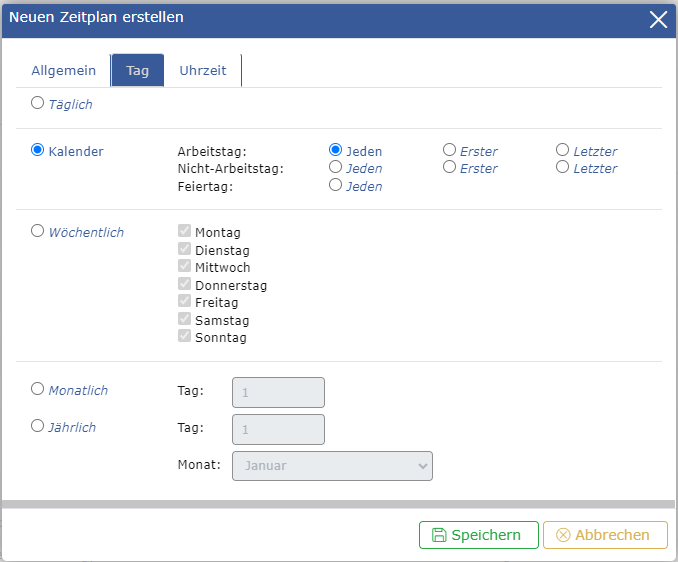Viewport: 678px width, 562px height.
Task: Click the Monatlich Tag input field
Action: [278, 393]
